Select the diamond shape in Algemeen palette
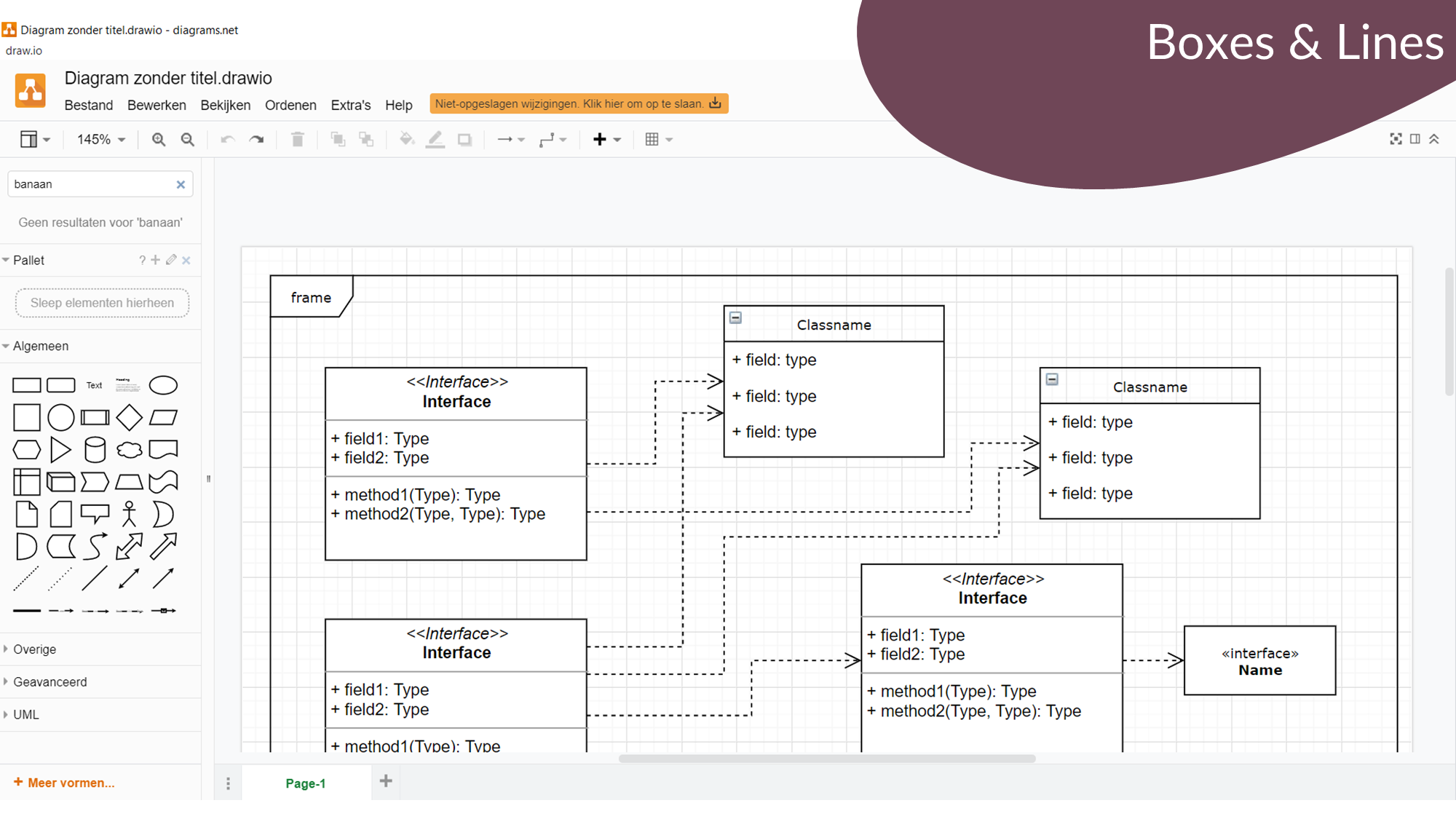Image resolution: width=1456 pixels, height=819 pixels. point(129,417)
